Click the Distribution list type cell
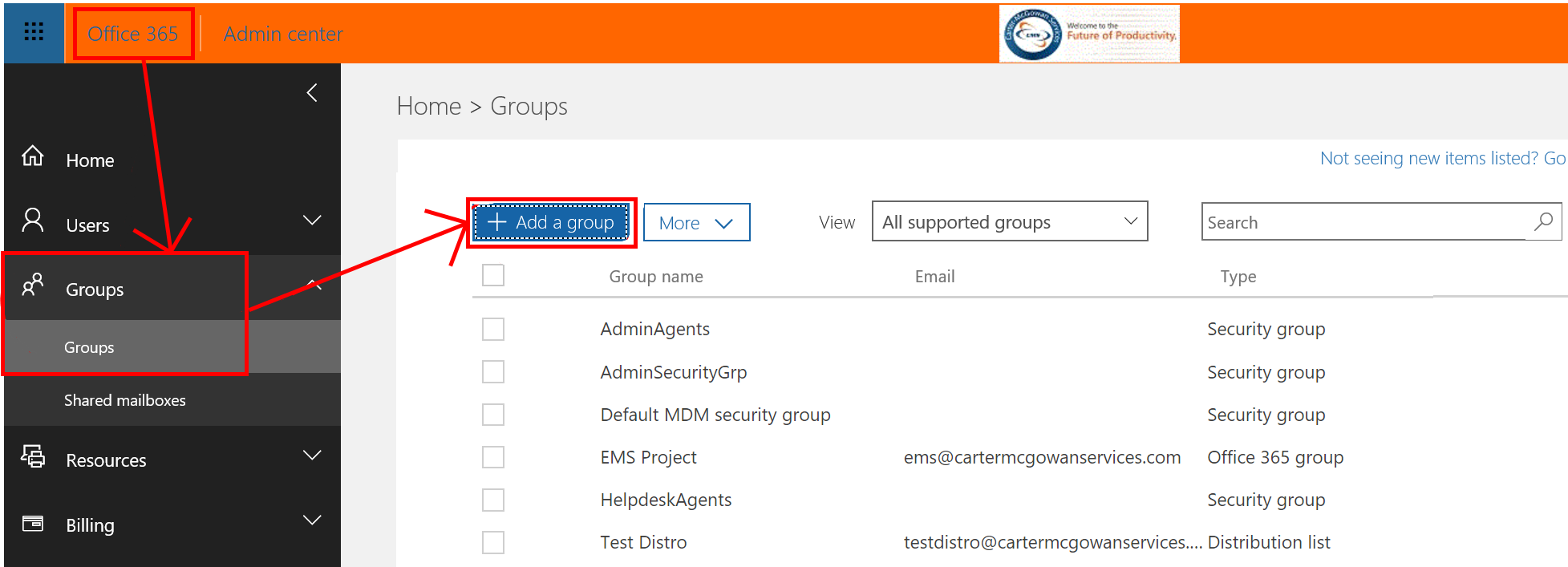The height and width of the screenshot is (567, 1568). (1269, 542)
